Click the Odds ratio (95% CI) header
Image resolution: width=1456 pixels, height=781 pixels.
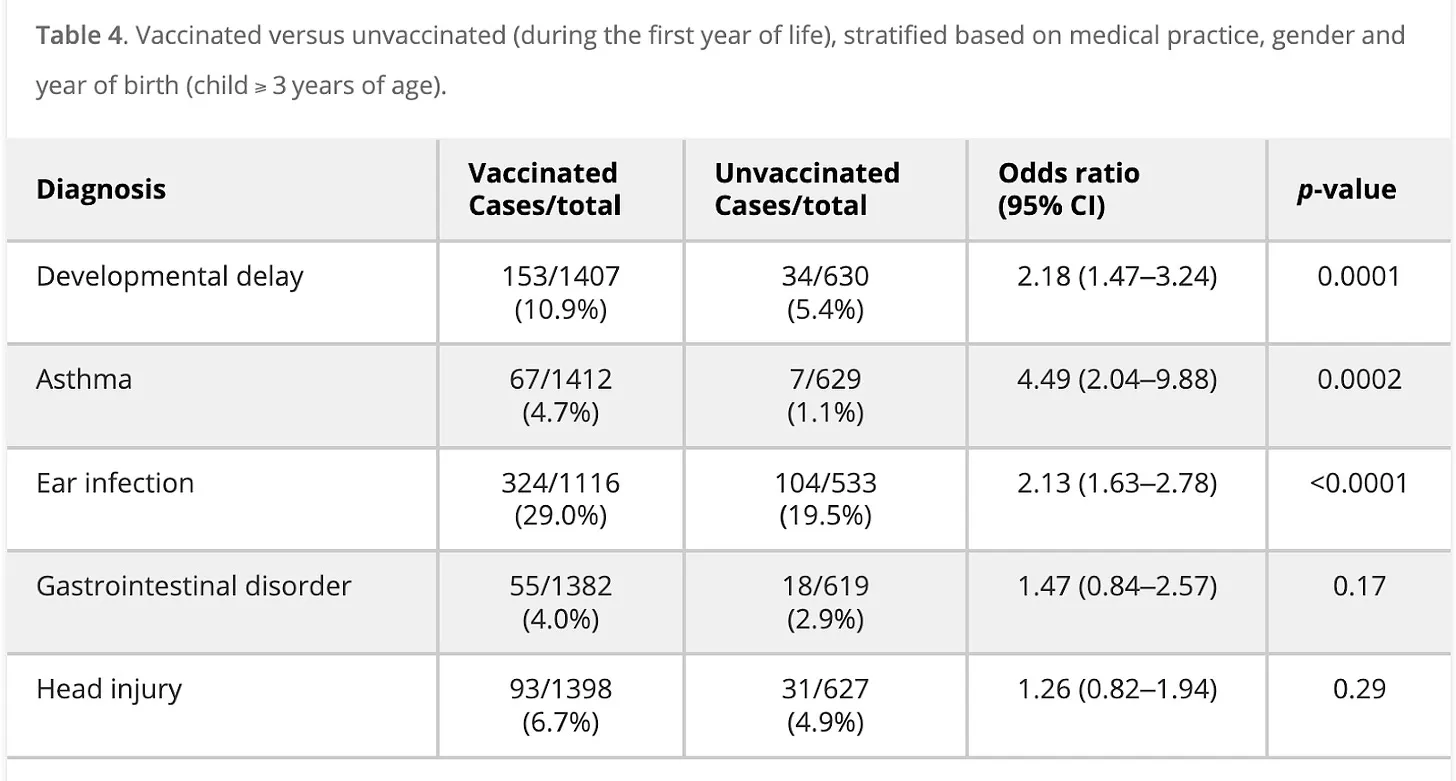coord(1068,189)
